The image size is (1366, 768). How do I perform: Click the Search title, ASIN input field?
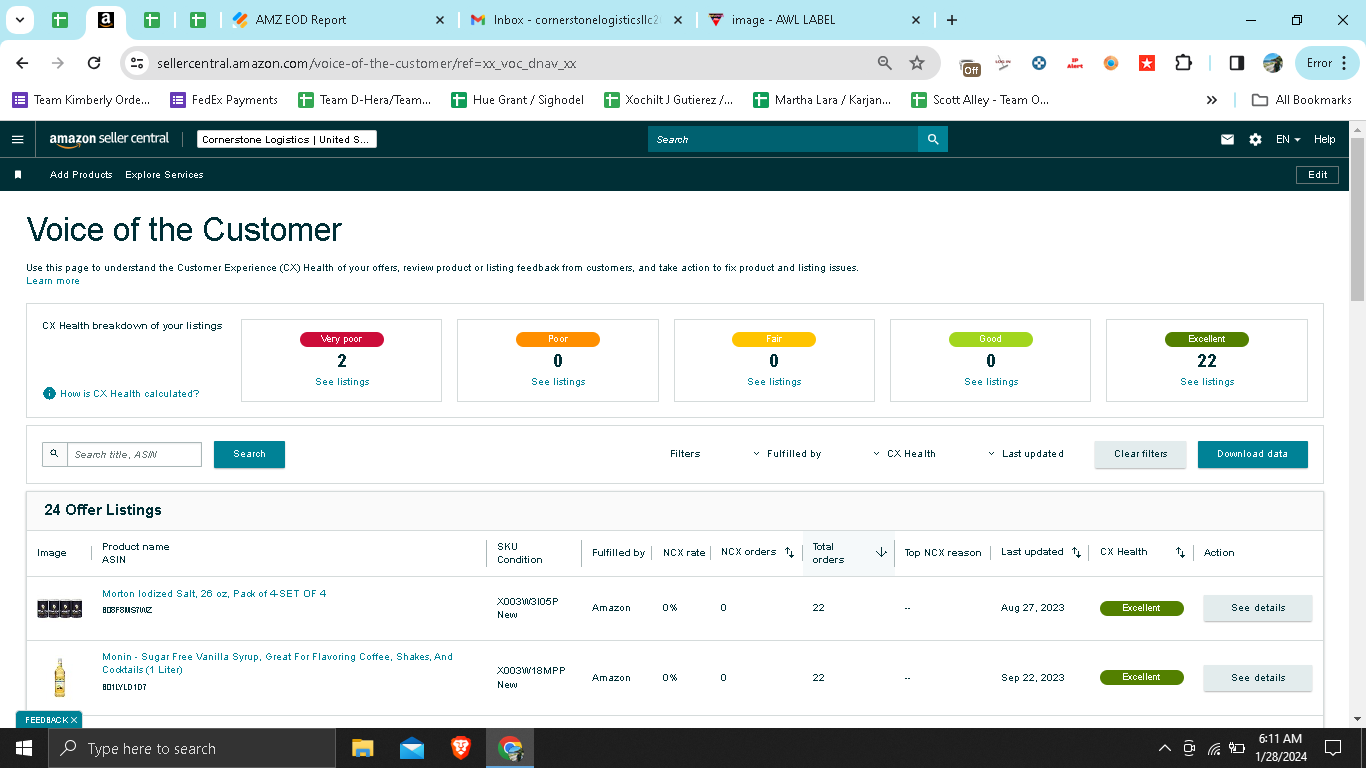[134, 454]
